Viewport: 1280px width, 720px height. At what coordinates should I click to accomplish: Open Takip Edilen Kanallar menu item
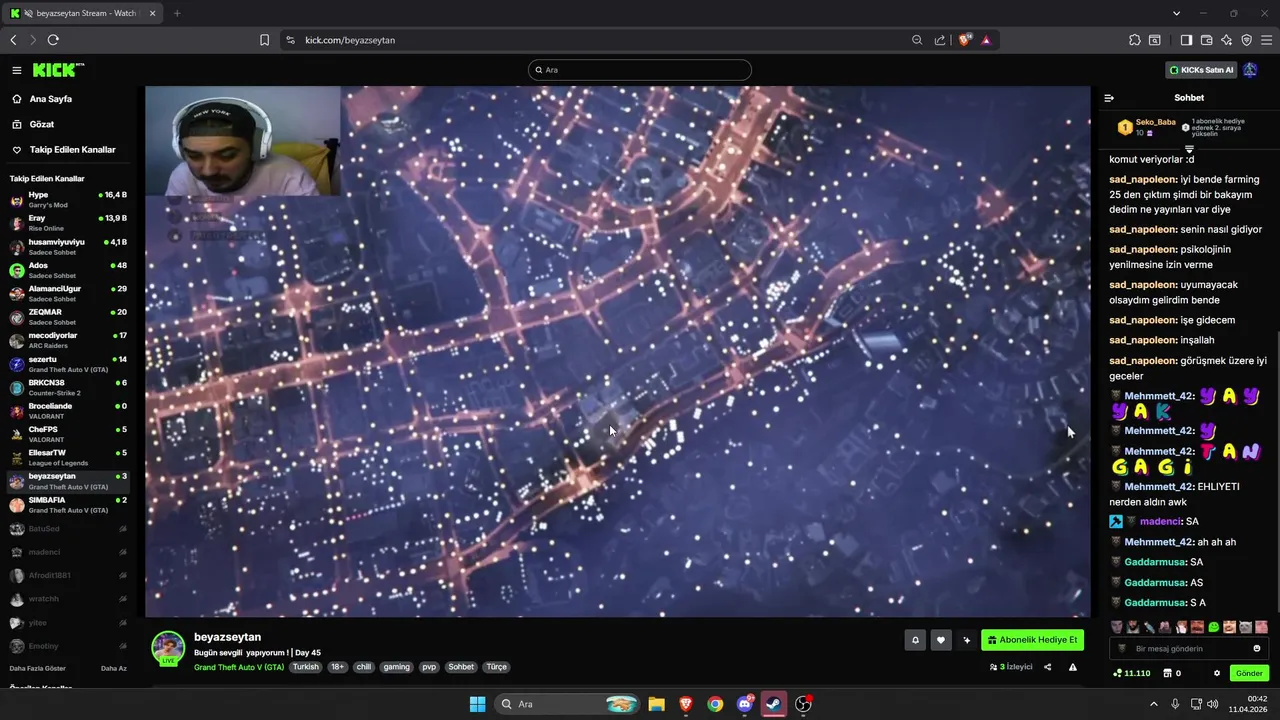pos(73,150)
